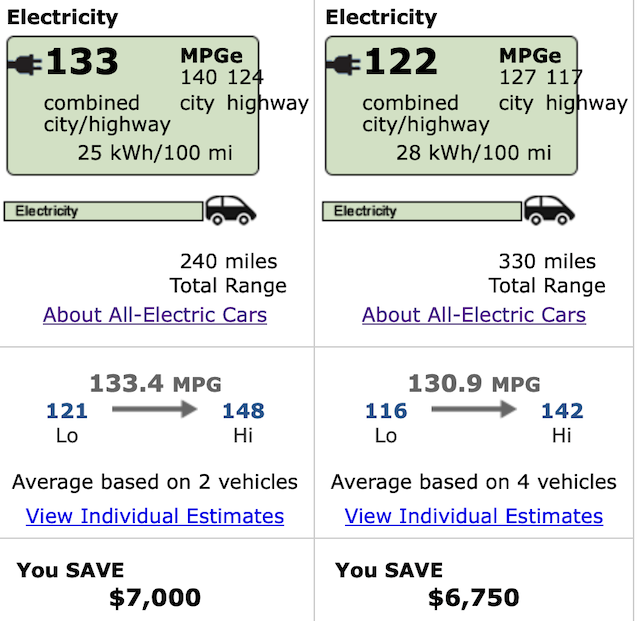Select the 133 MPGe combined rating label

[82, 62]
